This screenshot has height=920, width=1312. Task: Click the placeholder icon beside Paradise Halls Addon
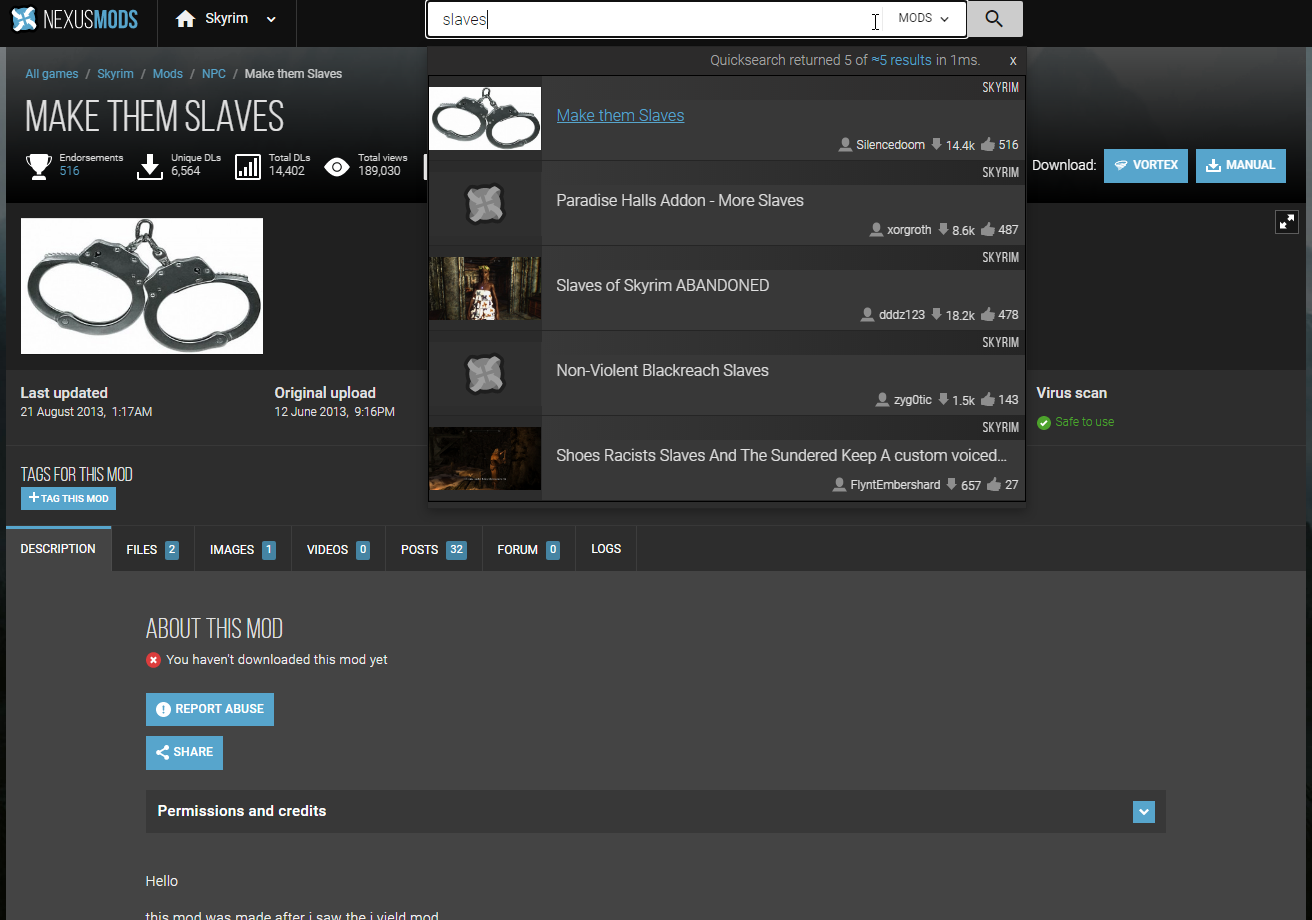[x=485, y=204]
